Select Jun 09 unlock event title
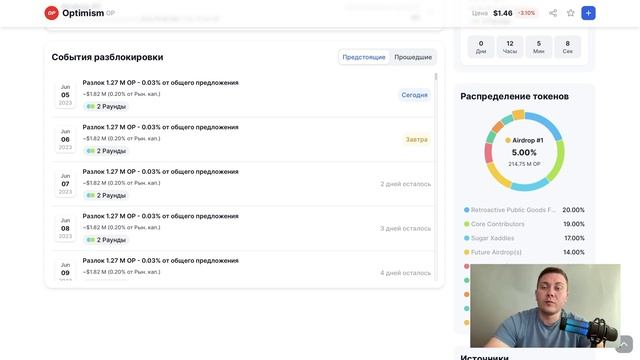Screen dimensions: 640x360 pyautogui.click(x=160, y=260)
